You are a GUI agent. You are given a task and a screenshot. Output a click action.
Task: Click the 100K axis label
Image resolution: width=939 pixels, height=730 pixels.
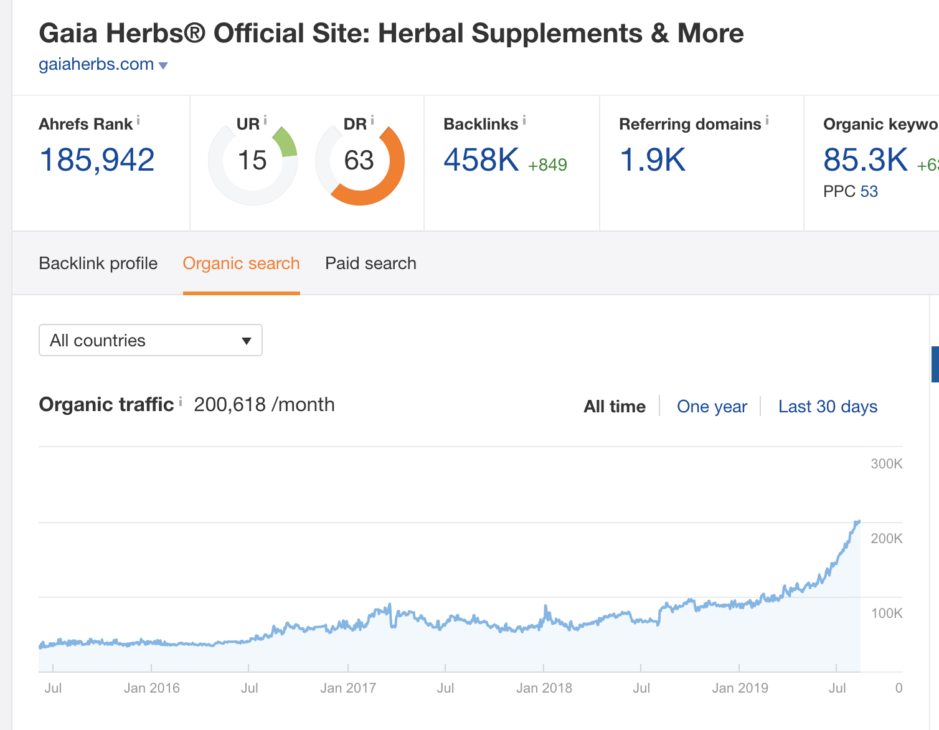[x=886, y=613]
